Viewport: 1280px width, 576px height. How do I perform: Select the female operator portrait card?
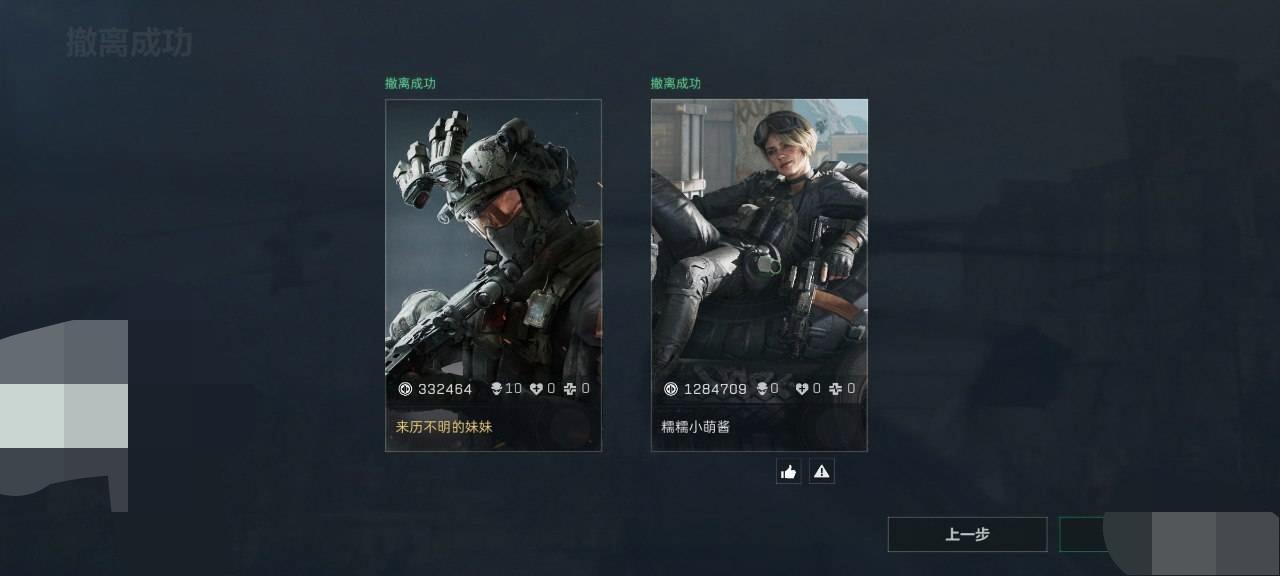[759, 275]
